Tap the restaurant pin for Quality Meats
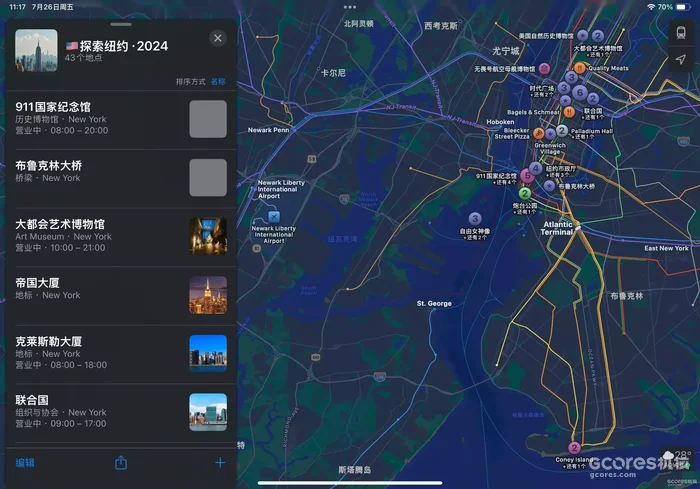This screenshot has height=489, width=700. [x=579, y=68]
